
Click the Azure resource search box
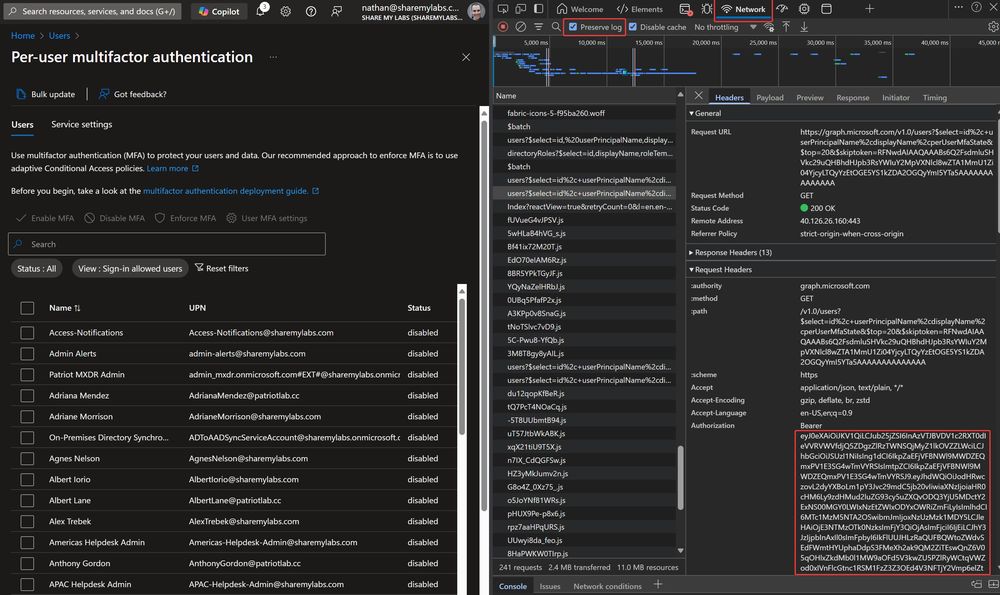click(93, 11)
